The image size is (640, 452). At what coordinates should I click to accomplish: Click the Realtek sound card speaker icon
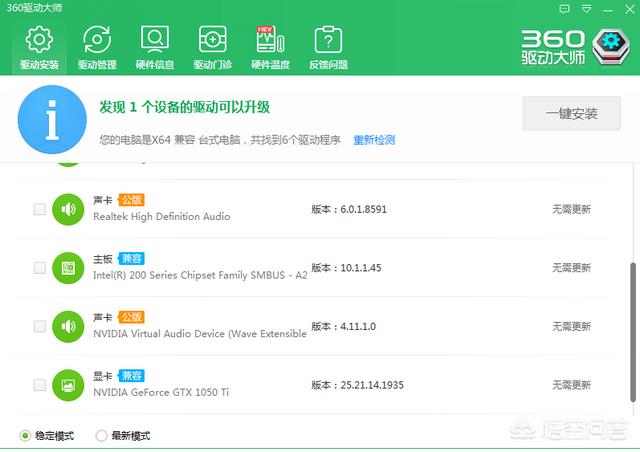pyautogui.click(x=68, y=209)
